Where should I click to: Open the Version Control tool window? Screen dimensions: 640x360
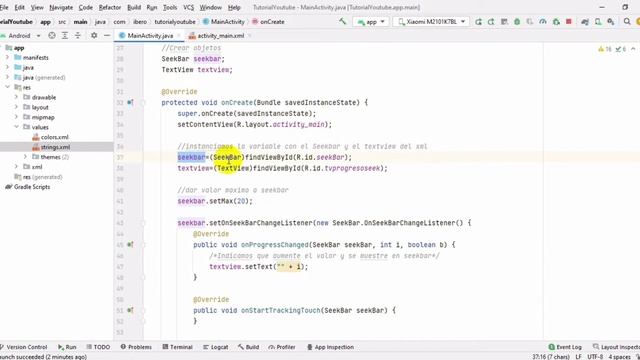[24, 347]
